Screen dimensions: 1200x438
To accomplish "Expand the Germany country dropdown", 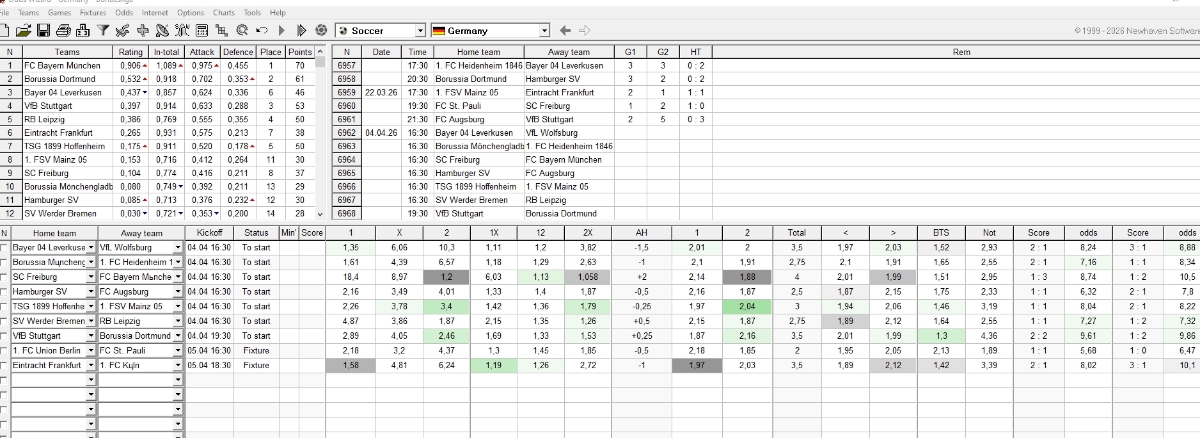I will (544, 31).
